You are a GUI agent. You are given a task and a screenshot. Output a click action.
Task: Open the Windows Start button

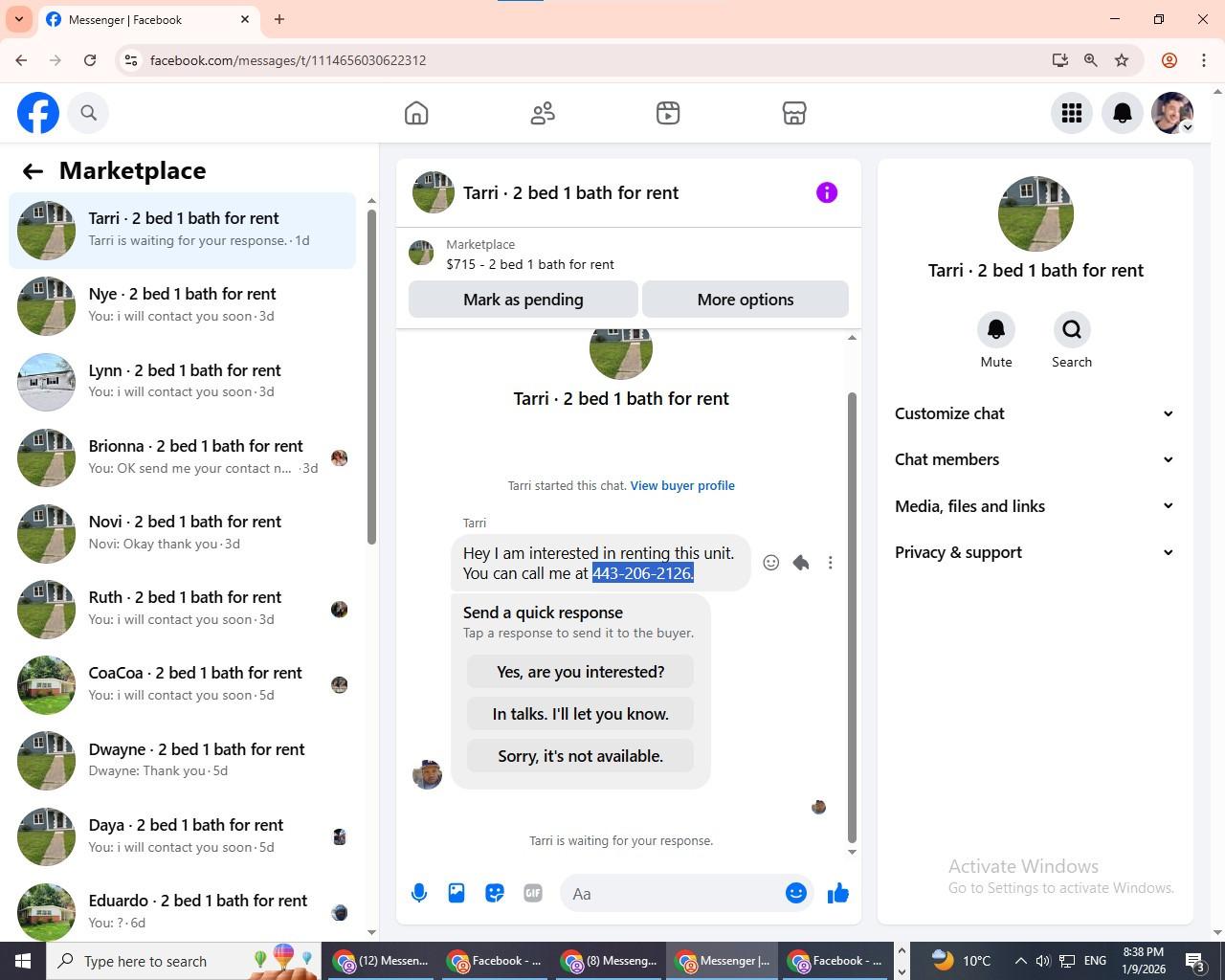coord(23,961)
